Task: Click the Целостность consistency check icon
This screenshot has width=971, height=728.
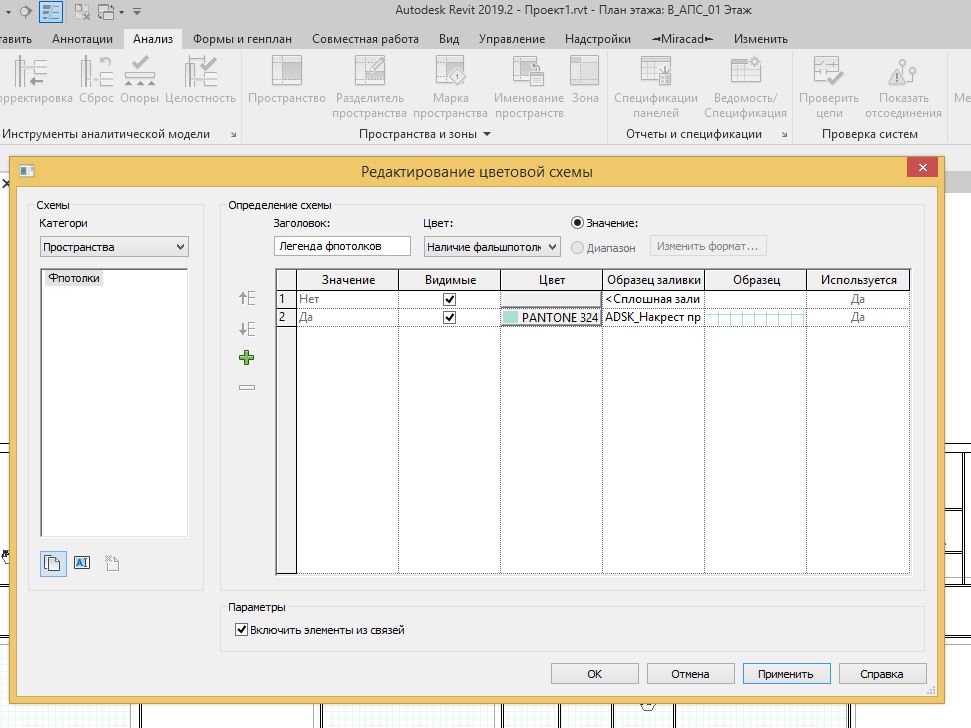Action: (x=200, y=71)
